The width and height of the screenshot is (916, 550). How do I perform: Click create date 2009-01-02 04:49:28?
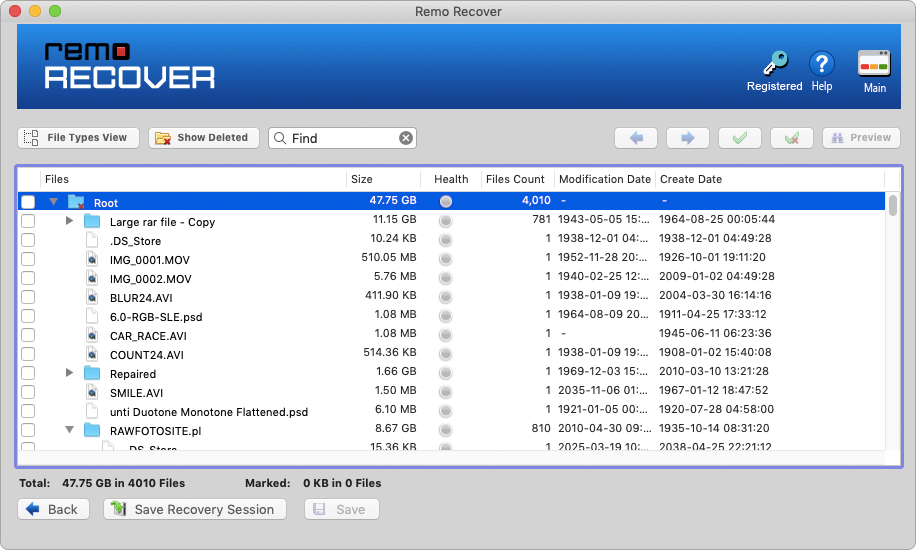[x=717, y=276]
